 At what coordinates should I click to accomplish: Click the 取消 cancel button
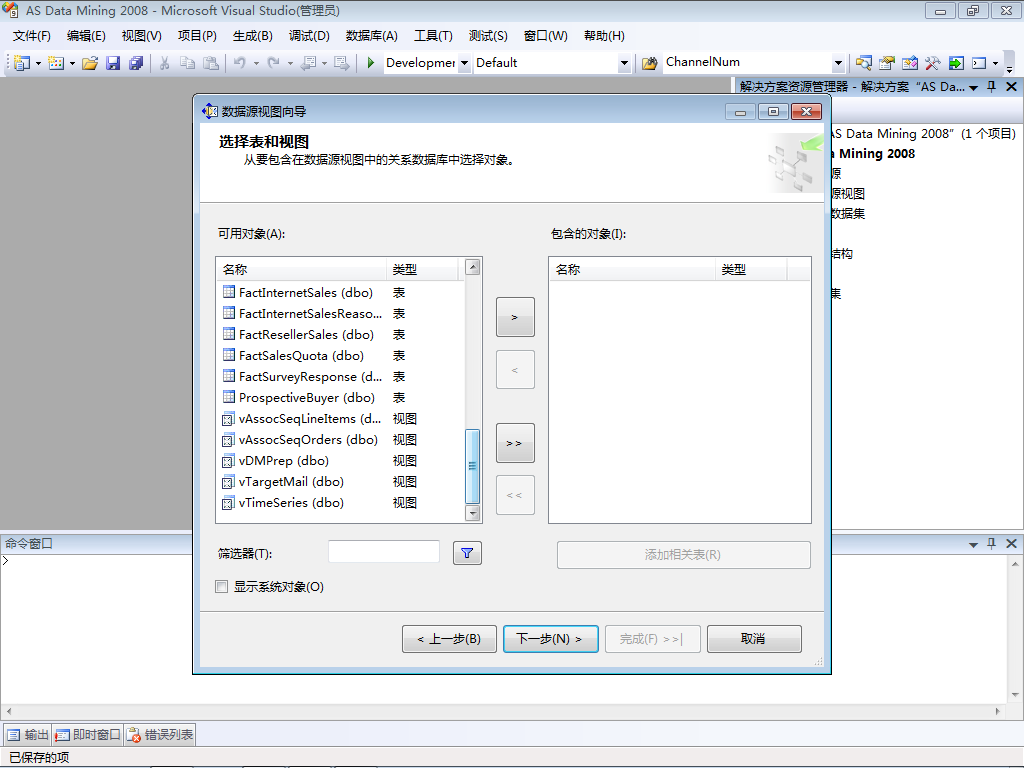point(754,639)
